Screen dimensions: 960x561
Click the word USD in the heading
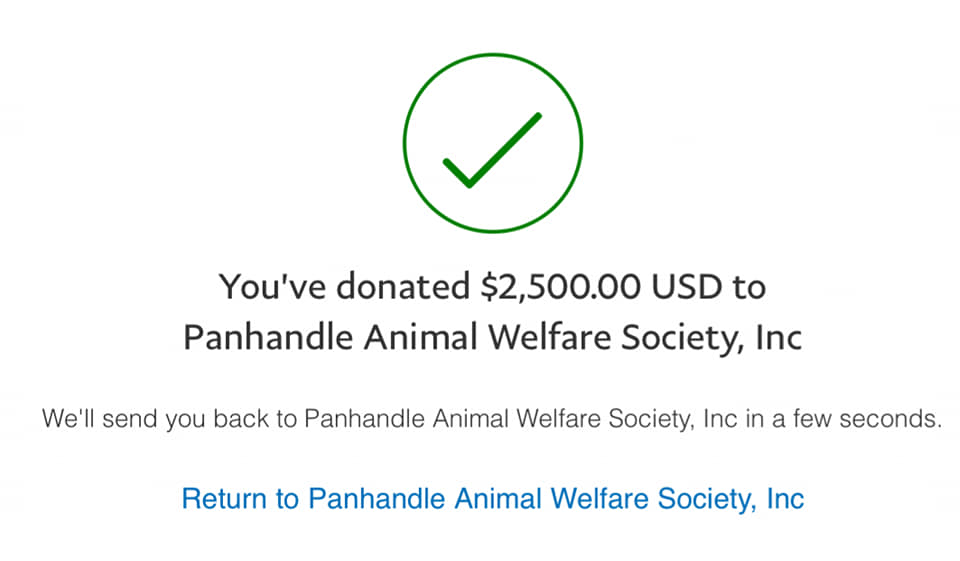[689, 287]
